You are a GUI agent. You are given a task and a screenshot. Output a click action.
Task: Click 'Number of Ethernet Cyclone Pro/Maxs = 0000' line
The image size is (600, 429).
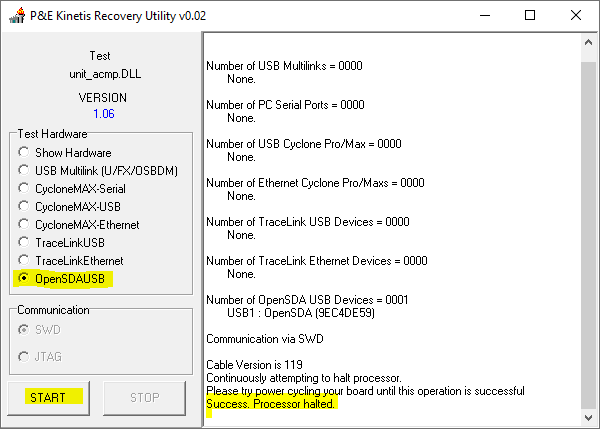pyautogui.click(x=315, y=183)
